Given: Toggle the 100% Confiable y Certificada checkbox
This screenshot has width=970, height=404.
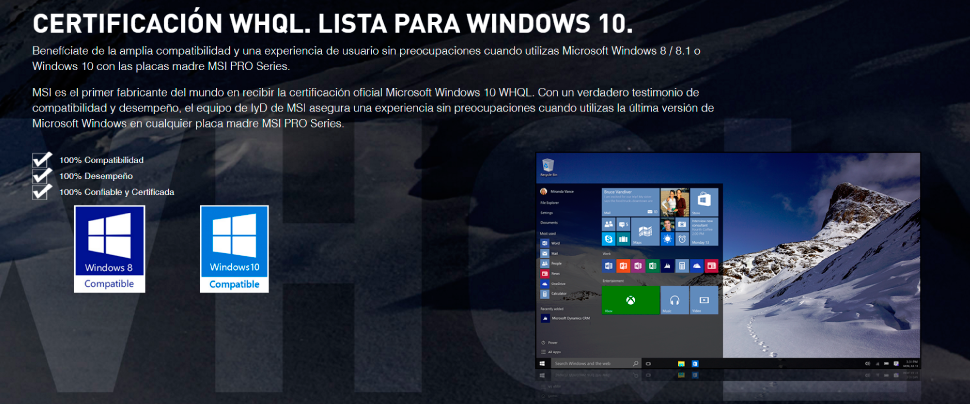Looking at the screenshot, I should tap(42, 192).
